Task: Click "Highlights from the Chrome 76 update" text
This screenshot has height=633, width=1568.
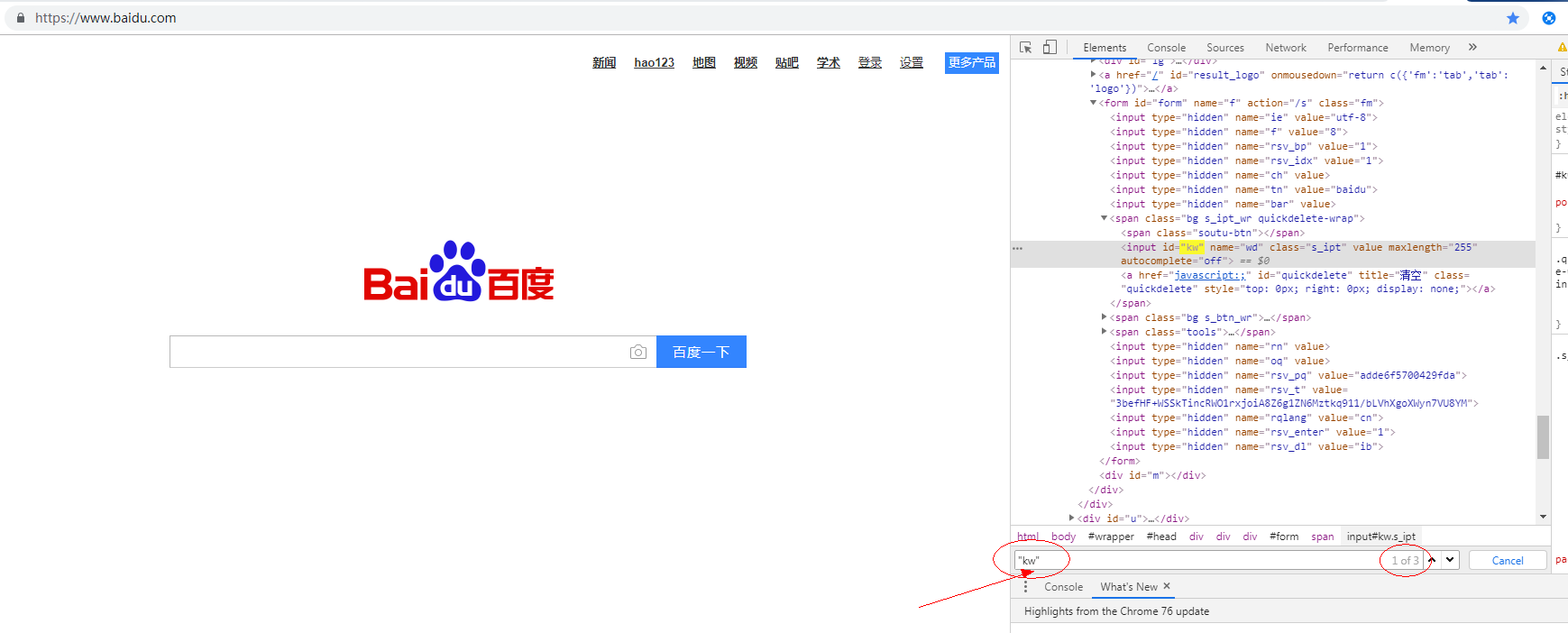Action: 1116,611
